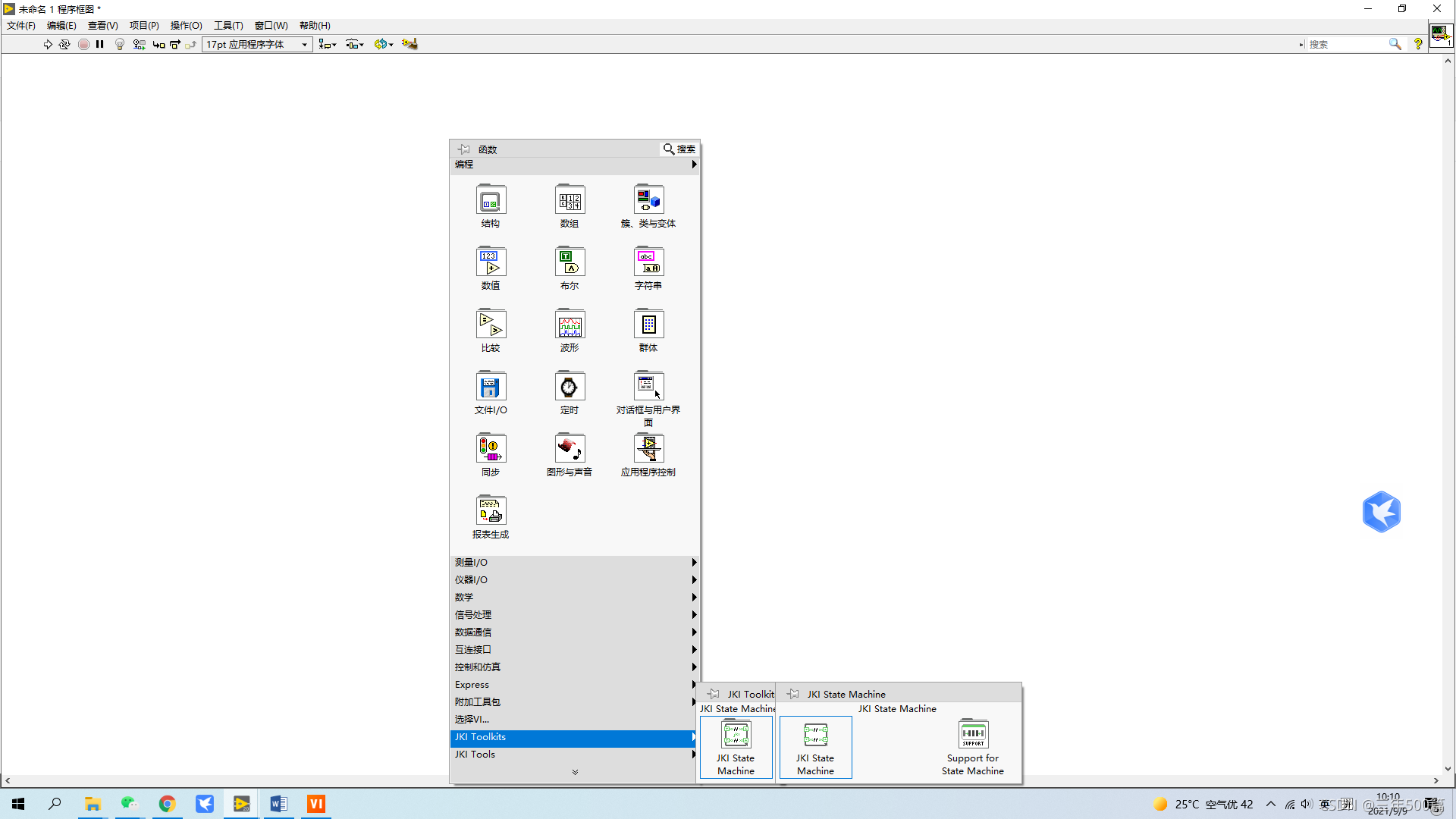
Task: Click Clean Up Diagram broom icon
Action: [x=409, y=45]
